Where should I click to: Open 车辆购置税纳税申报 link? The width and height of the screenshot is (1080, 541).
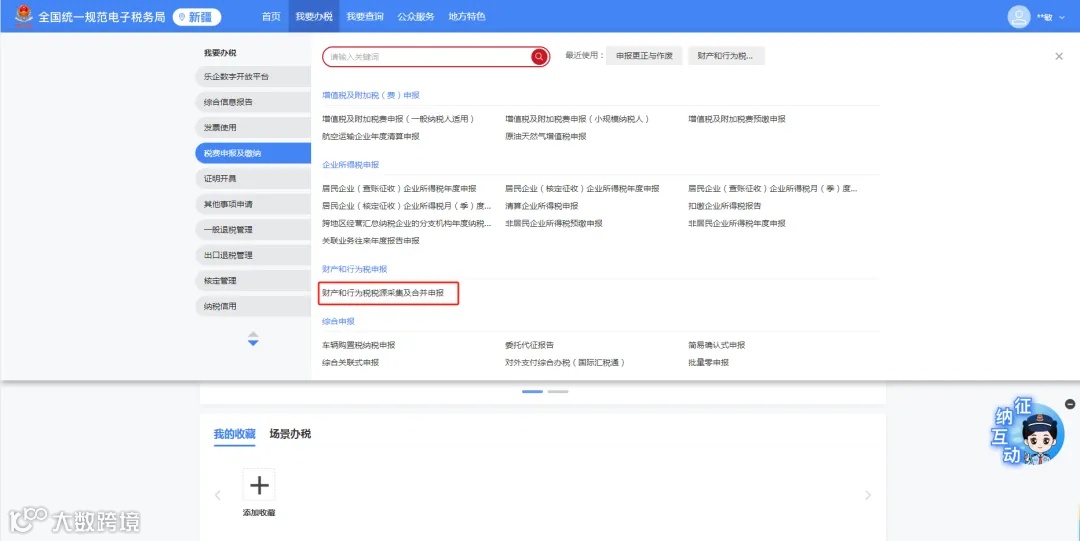point(358,345)
